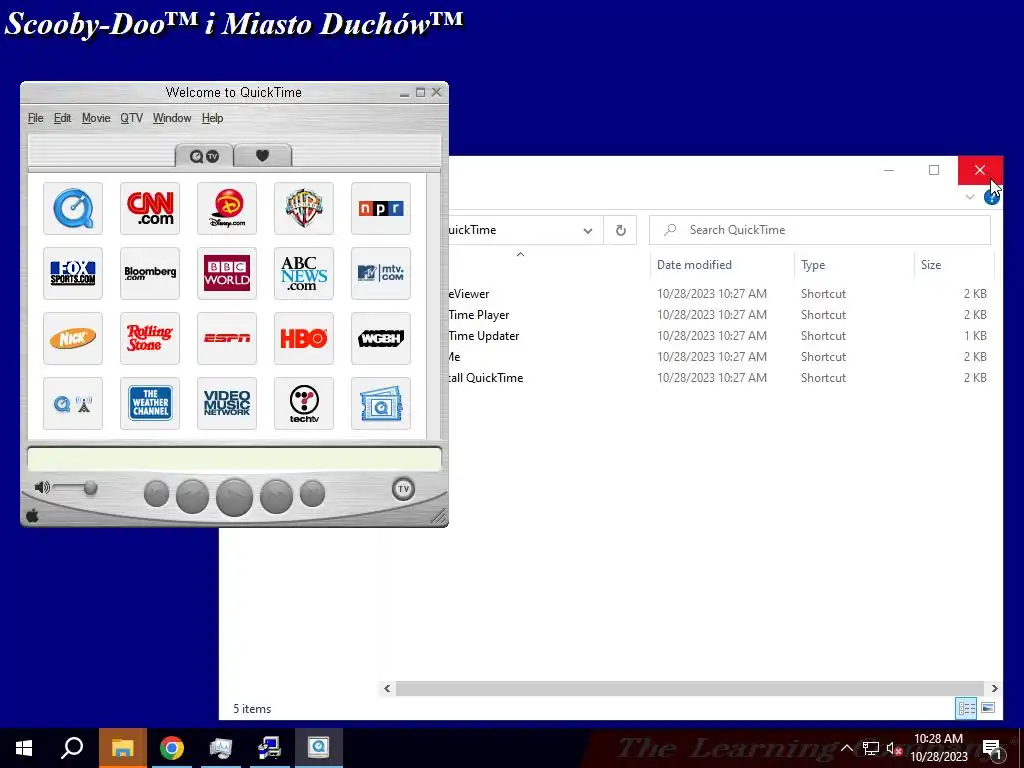
Task: Open the Bloomberg channel
Action: click(x=150, y=273)
